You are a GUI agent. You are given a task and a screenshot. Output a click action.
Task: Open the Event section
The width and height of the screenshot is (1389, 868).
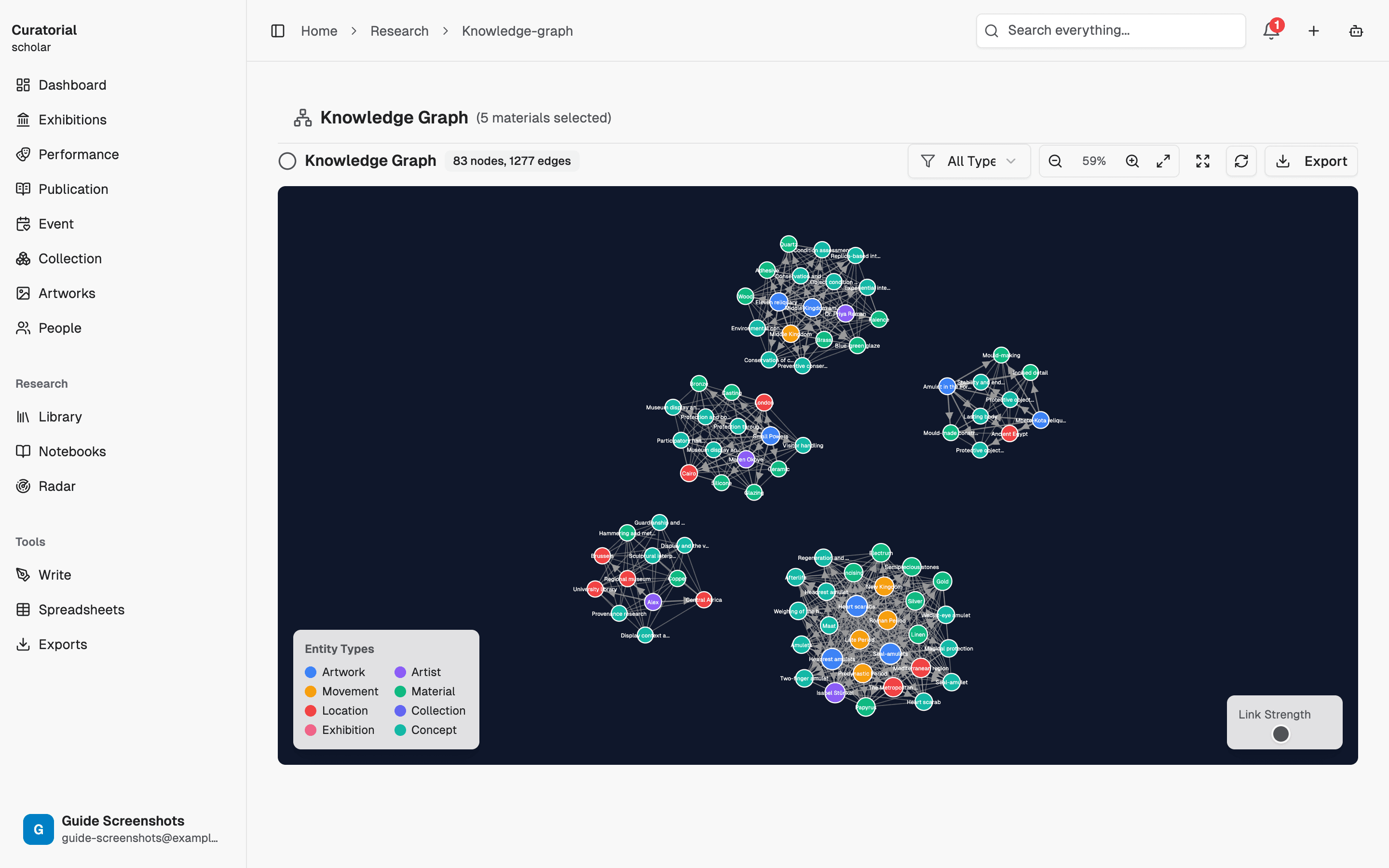[44, 224]
